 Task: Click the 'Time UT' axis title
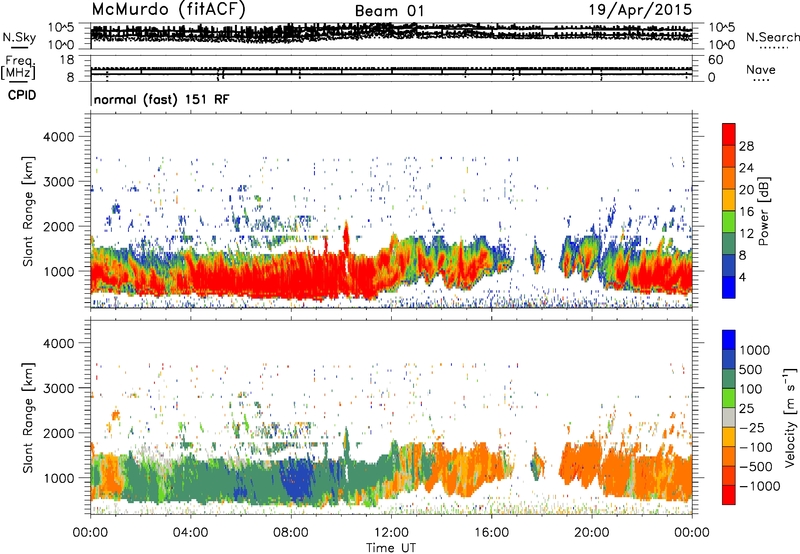pos(391,548)
